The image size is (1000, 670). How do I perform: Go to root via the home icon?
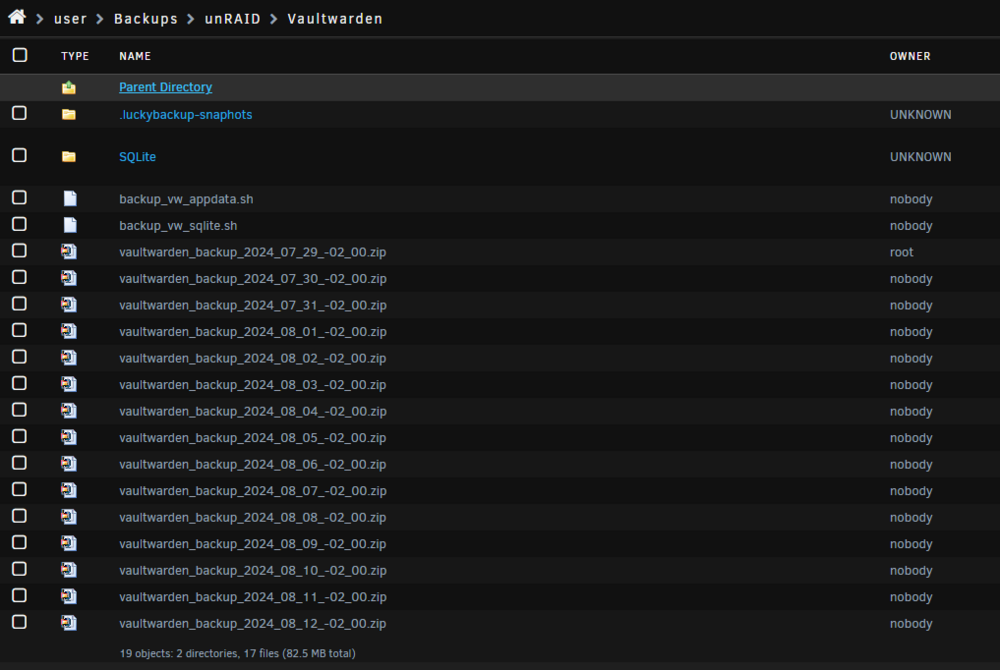tap(17, 17)
